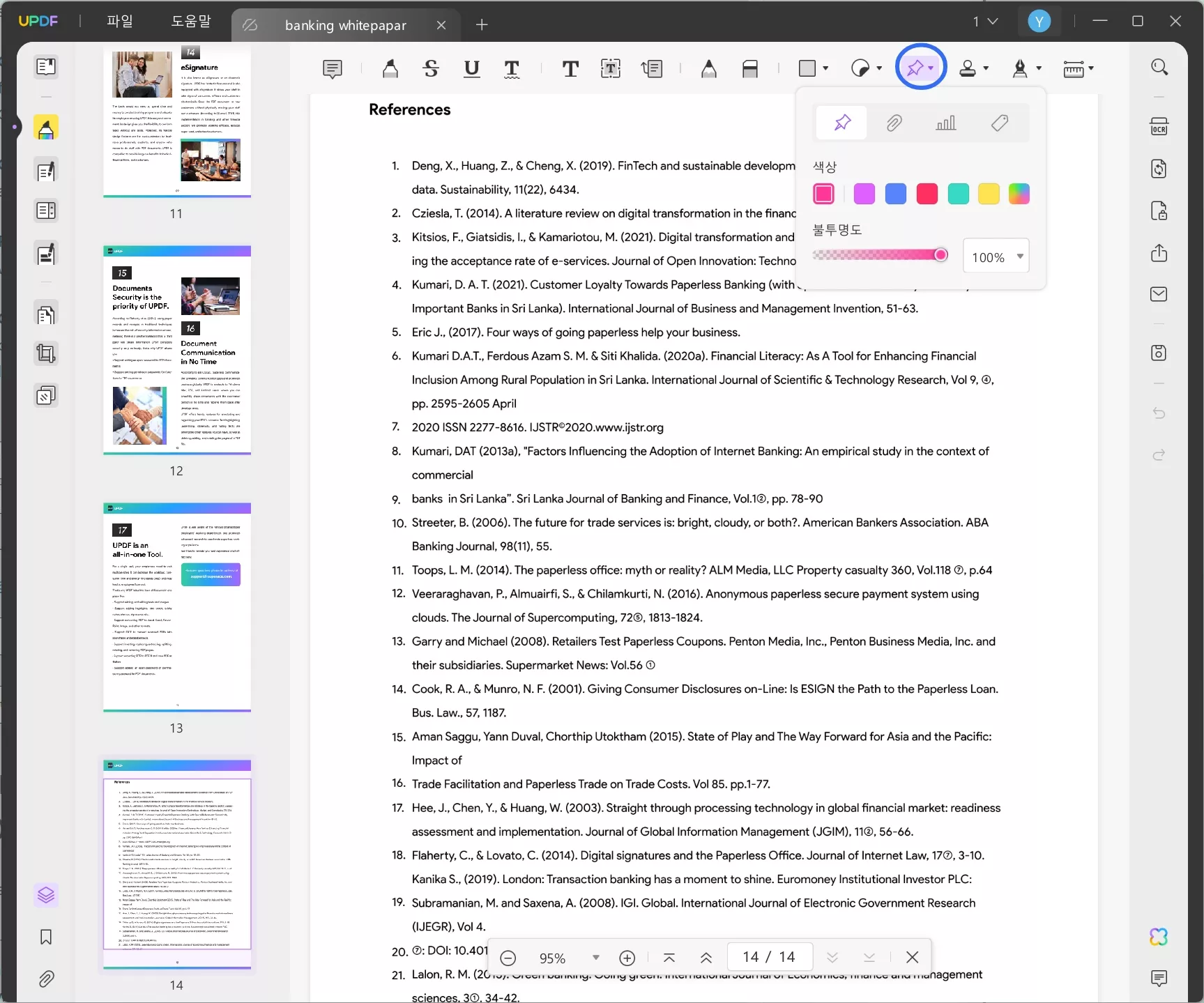
Task: Select the text box tool
Action: [611, 68]
